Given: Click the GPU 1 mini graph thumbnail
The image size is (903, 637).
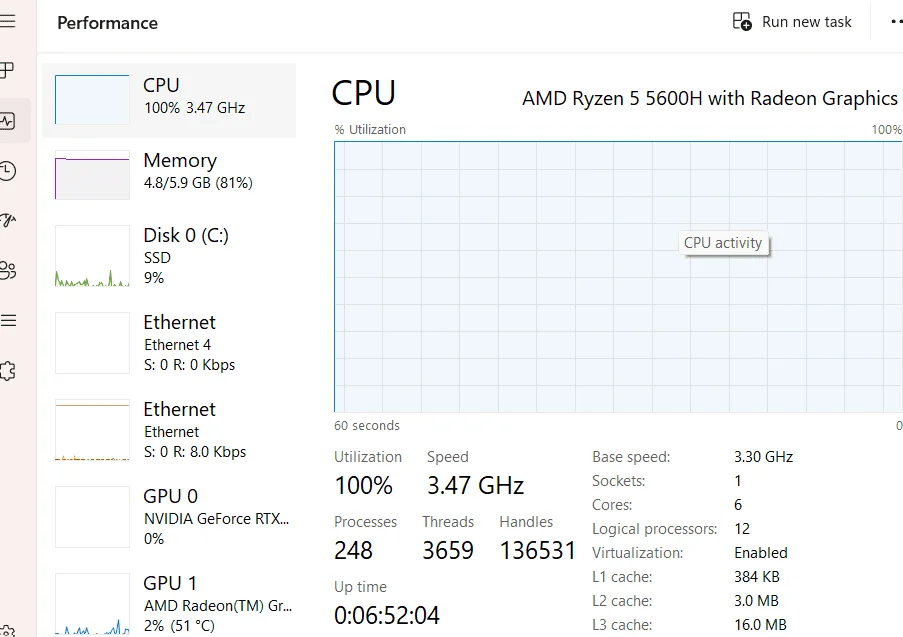Looking at the screenshot, I should tap(92, 604).
